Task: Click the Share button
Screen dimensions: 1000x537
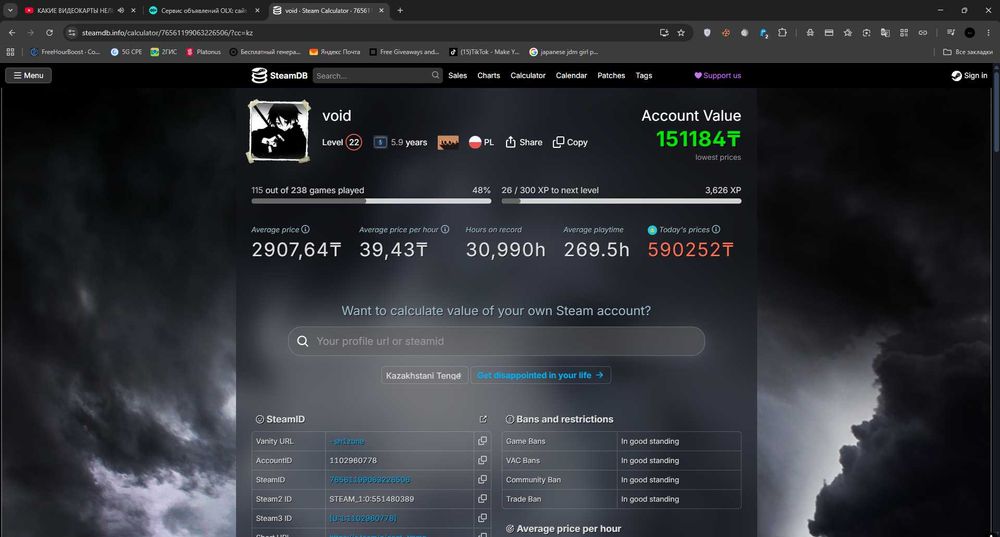Action: click(524, 142)
